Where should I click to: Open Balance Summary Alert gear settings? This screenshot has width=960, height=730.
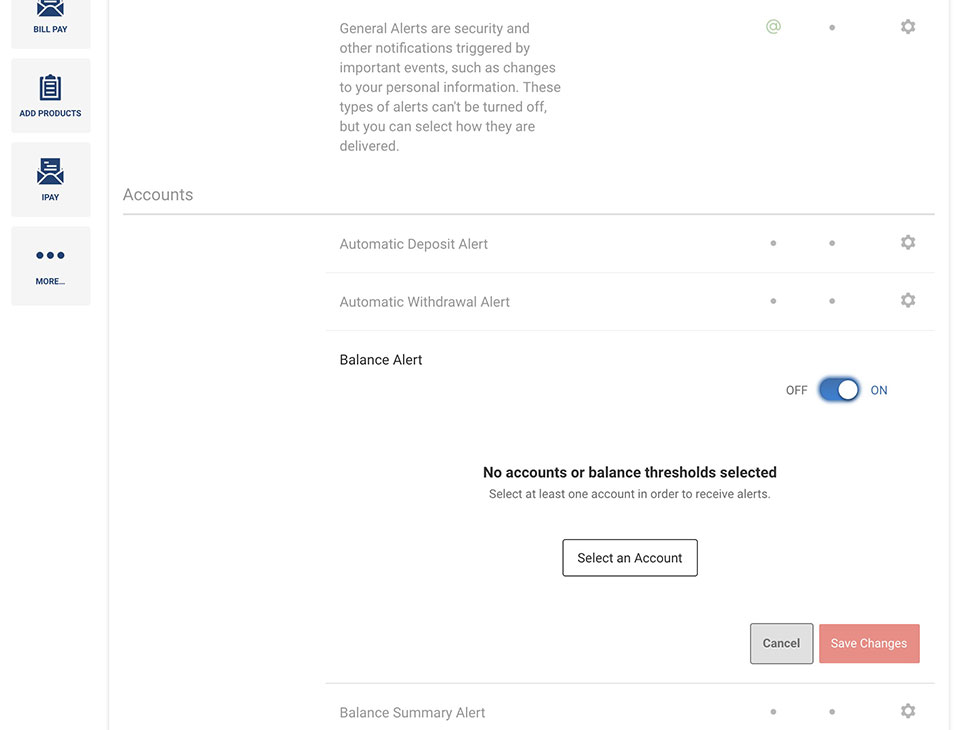(908, 711)
